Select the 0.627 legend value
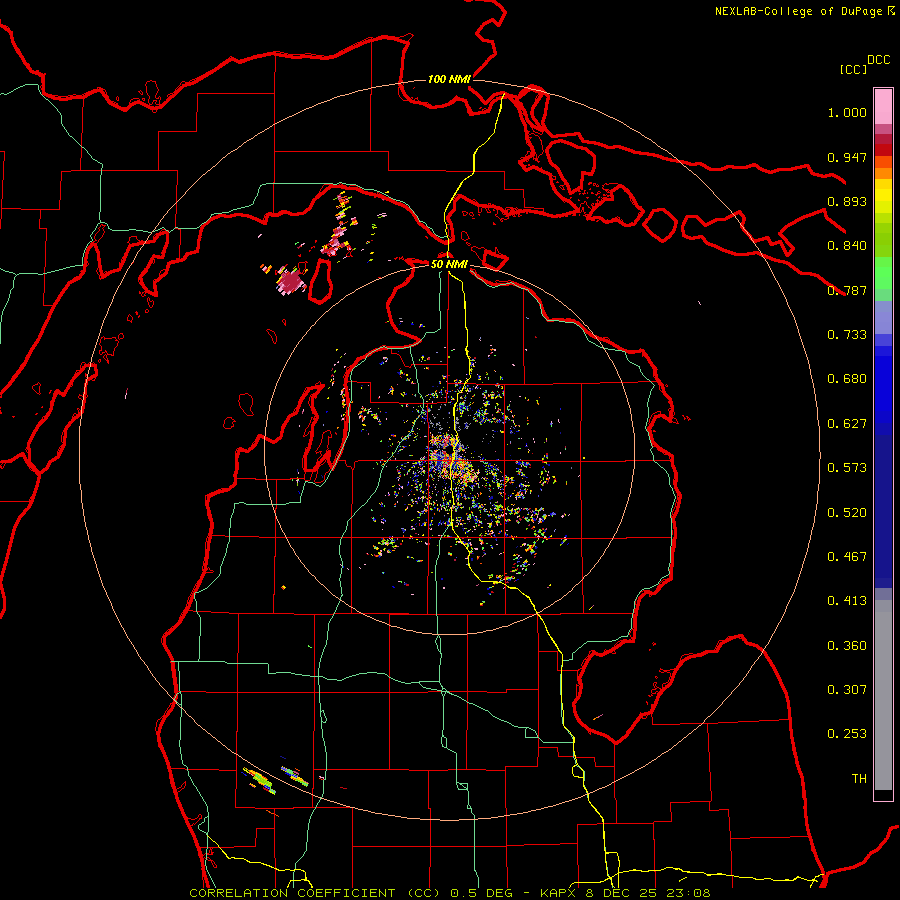Image resolution: width=900 pixels, height=900 pixels. (847, 423)
